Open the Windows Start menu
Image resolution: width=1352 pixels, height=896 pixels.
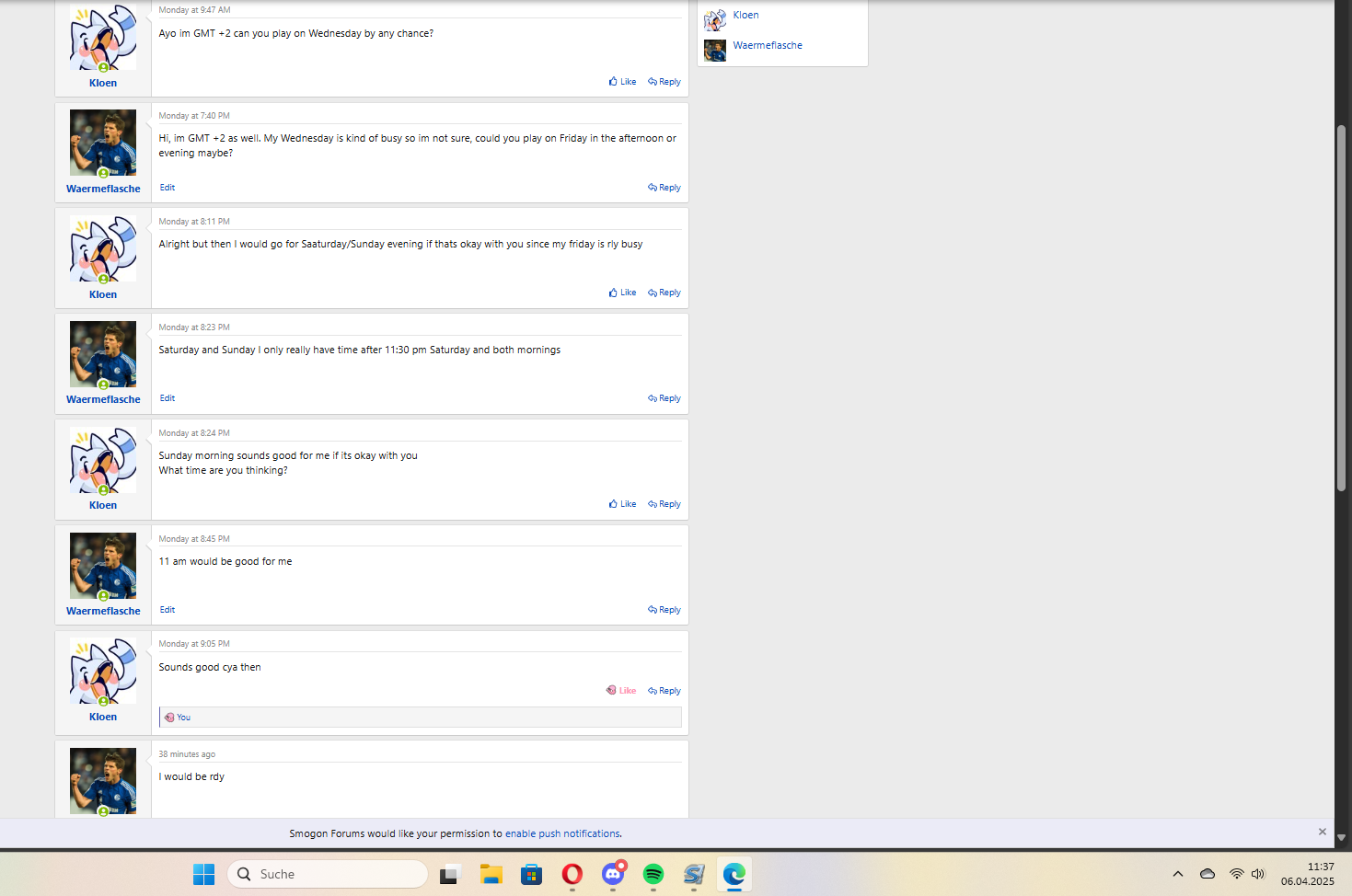(204, 874)
